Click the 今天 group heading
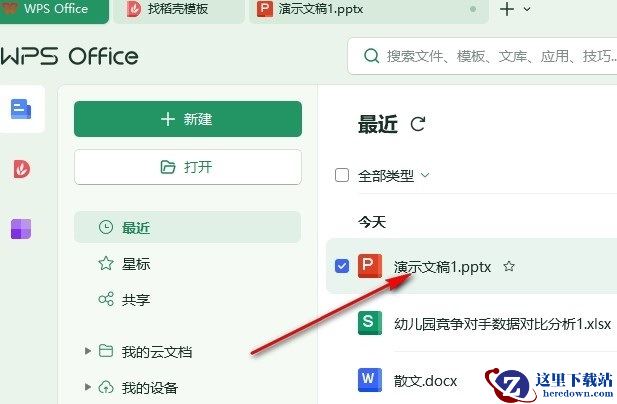This screenshot has height=404, width=617. [x=371, y=222]
